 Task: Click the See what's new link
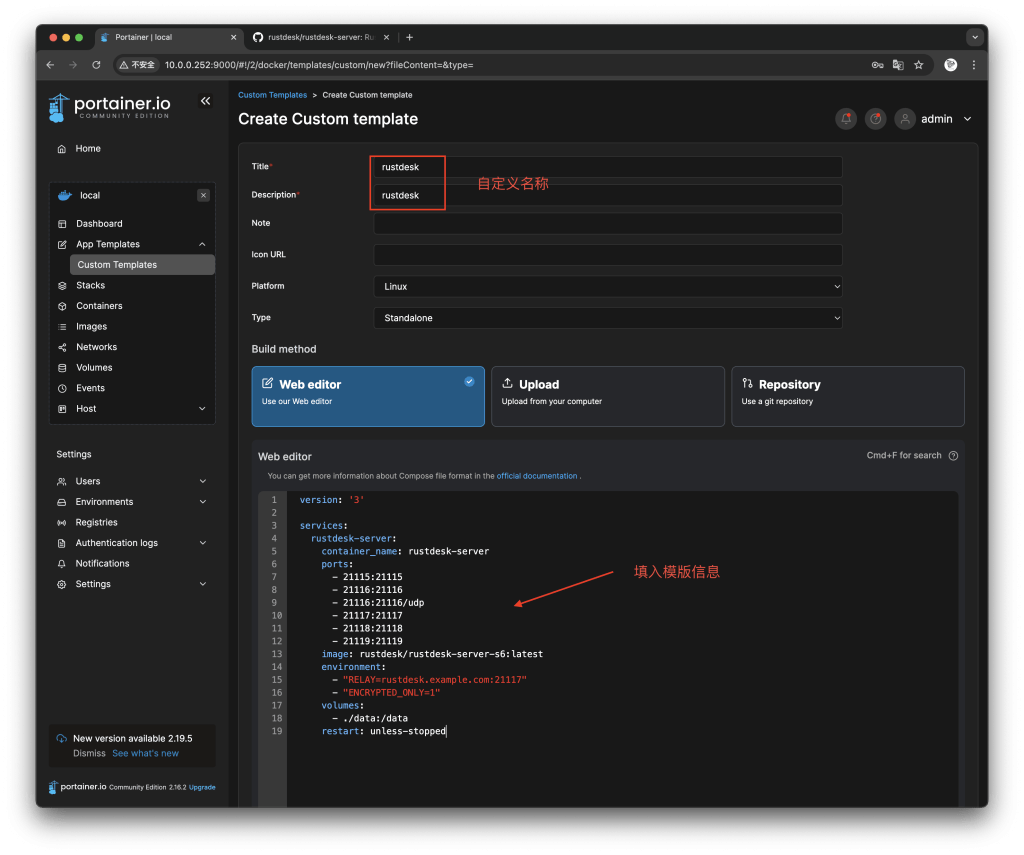tap(145, 753)
